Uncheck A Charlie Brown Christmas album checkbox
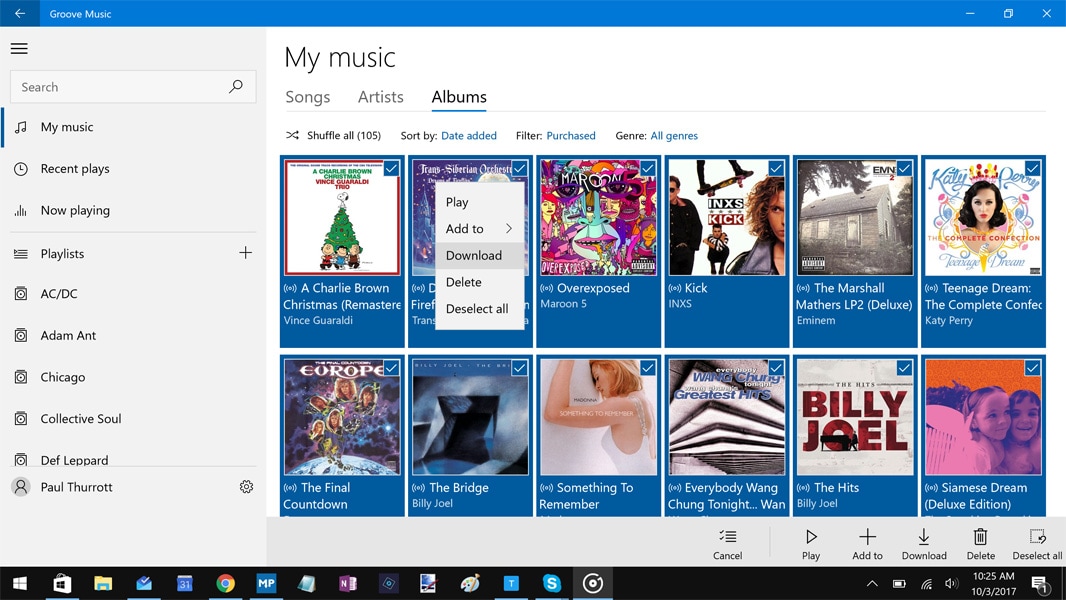The height and width of the screenshot is (600, 1066). (392, 168)
